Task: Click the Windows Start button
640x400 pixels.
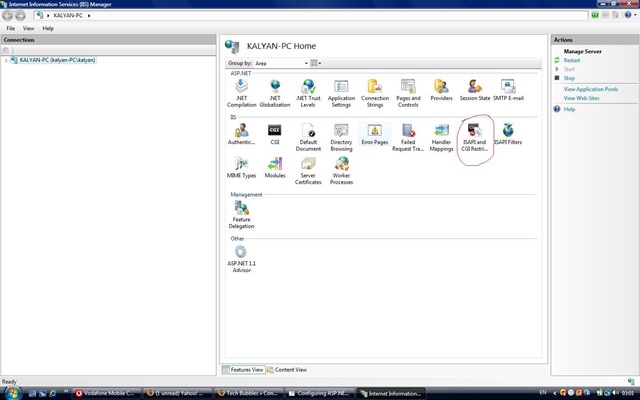Action: tap(13, 393)
